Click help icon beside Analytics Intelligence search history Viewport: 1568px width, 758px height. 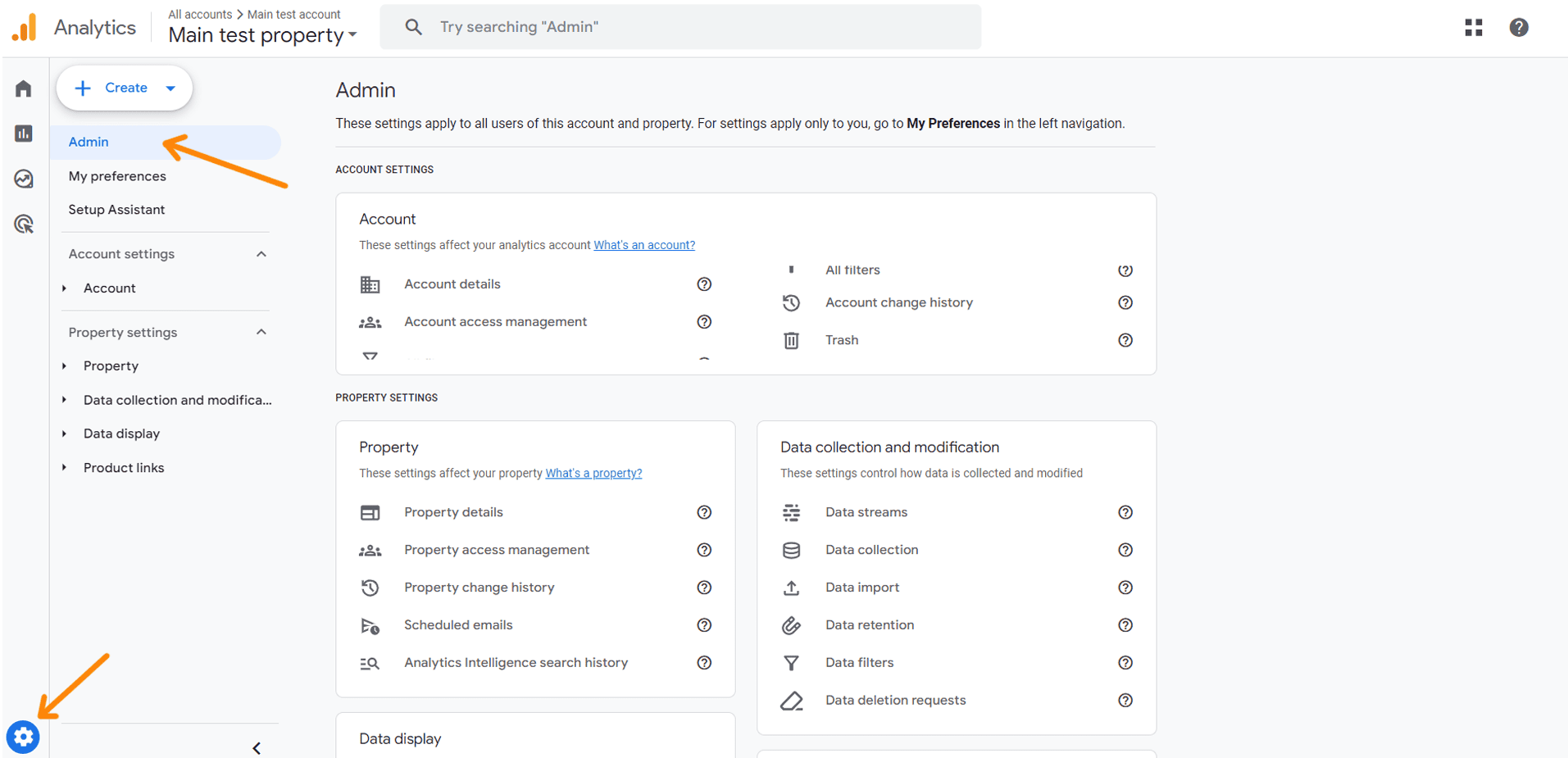704,663
